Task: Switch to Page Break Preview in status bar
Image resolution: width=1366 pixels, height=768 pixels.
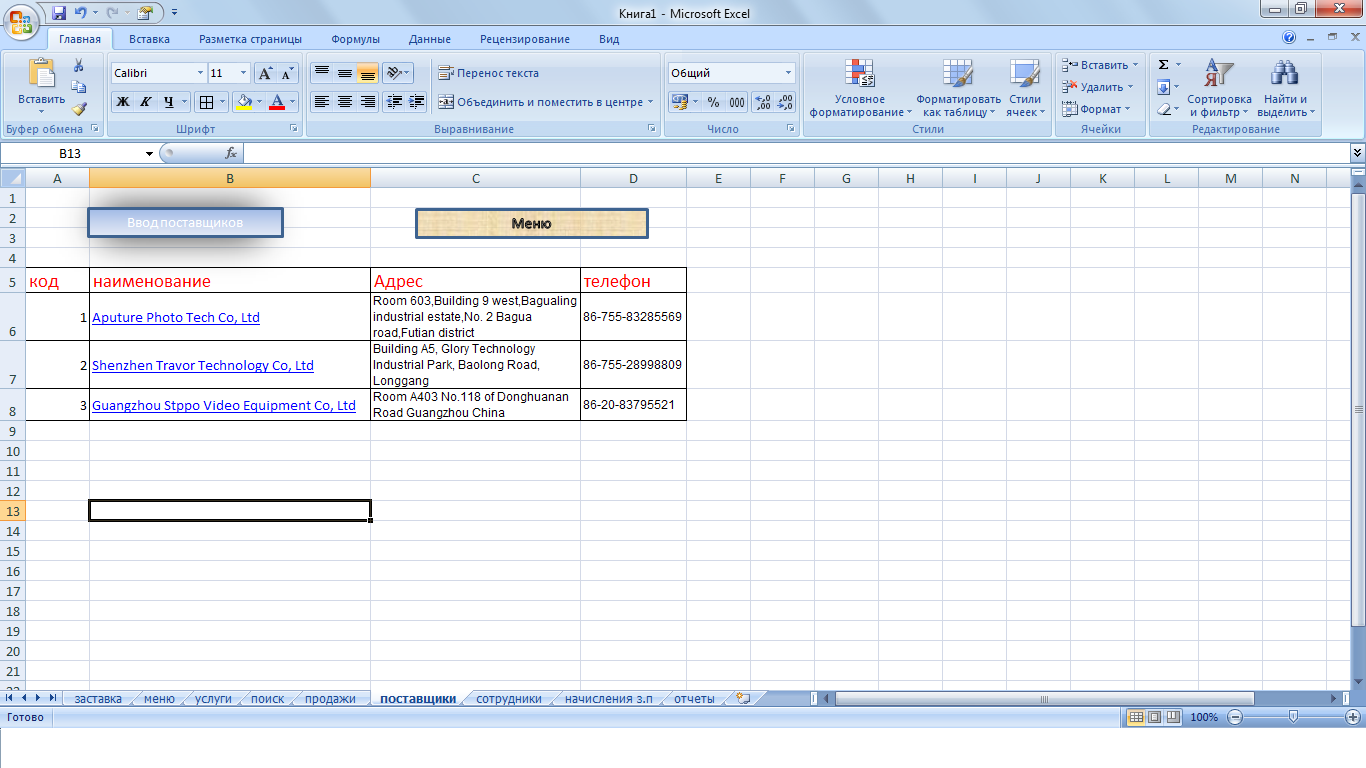Action: tap(1172, 717)
